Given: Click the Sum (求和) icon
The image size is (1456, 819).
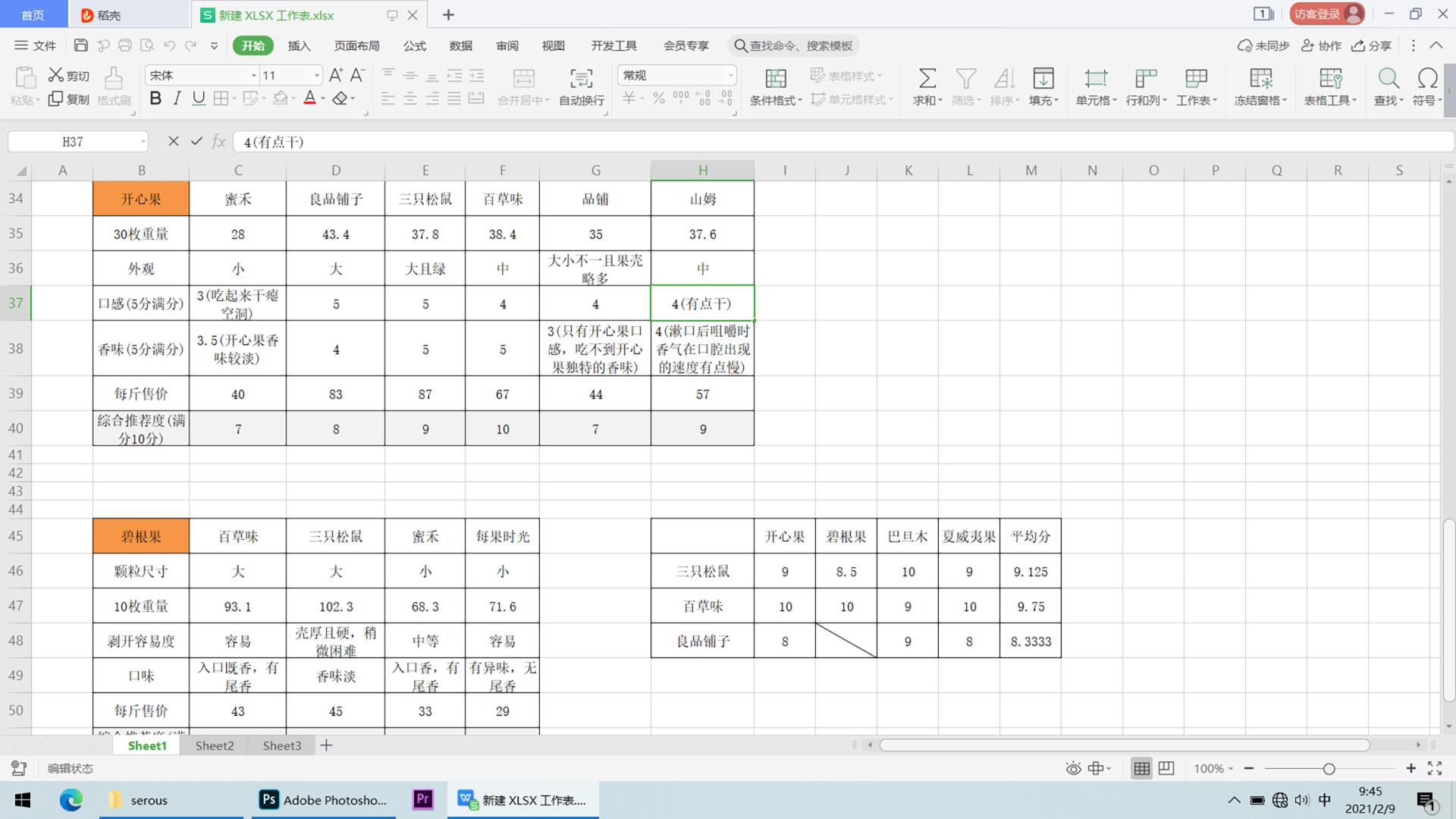Looking at the screenshot, I should 927,78.
